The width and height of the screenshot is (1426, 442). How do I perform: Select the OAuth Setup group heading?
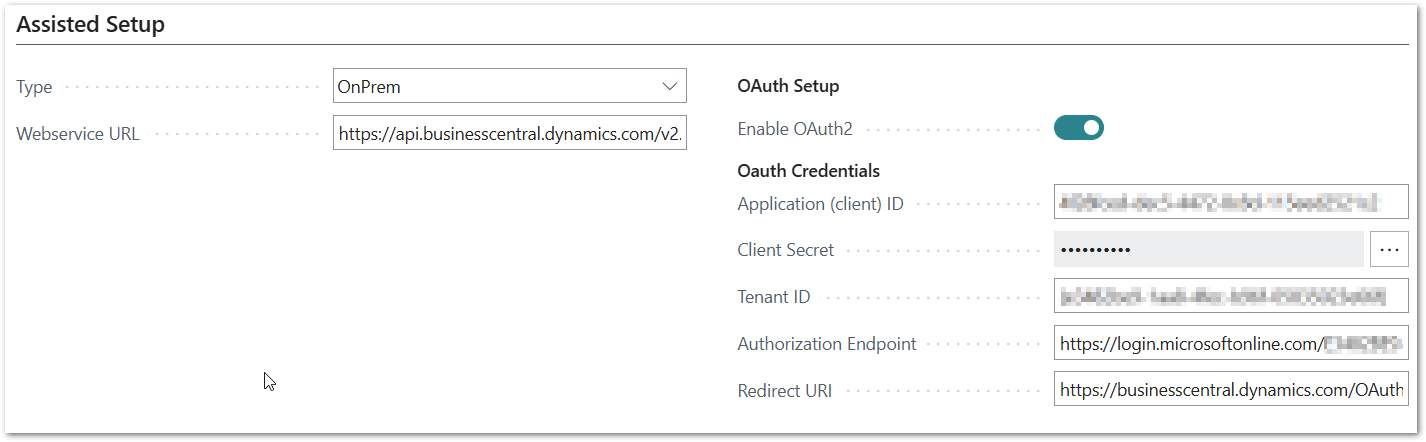[788, 86]
